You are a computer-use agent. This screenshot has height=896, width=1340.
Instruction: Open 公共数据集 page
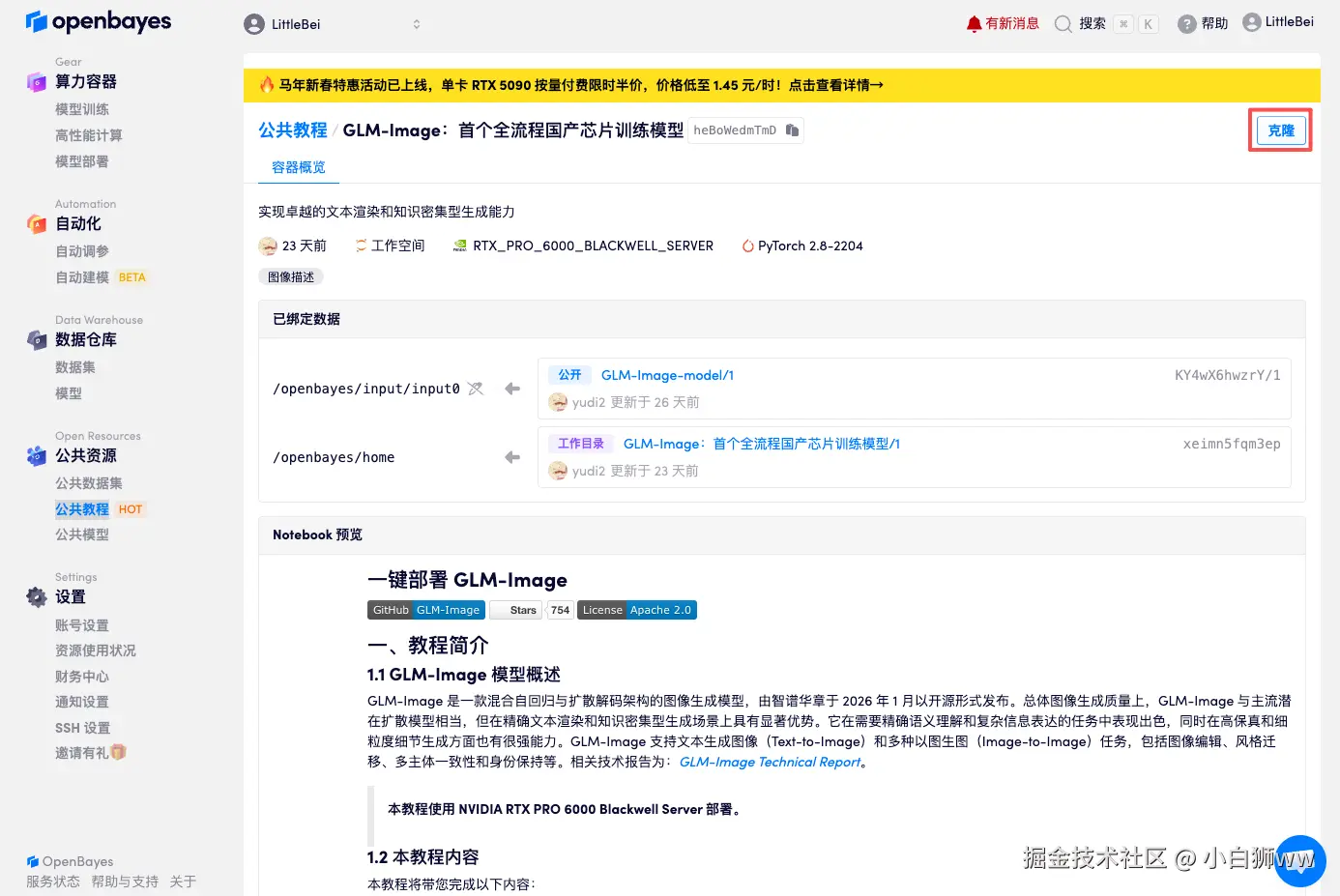point(89,483)
